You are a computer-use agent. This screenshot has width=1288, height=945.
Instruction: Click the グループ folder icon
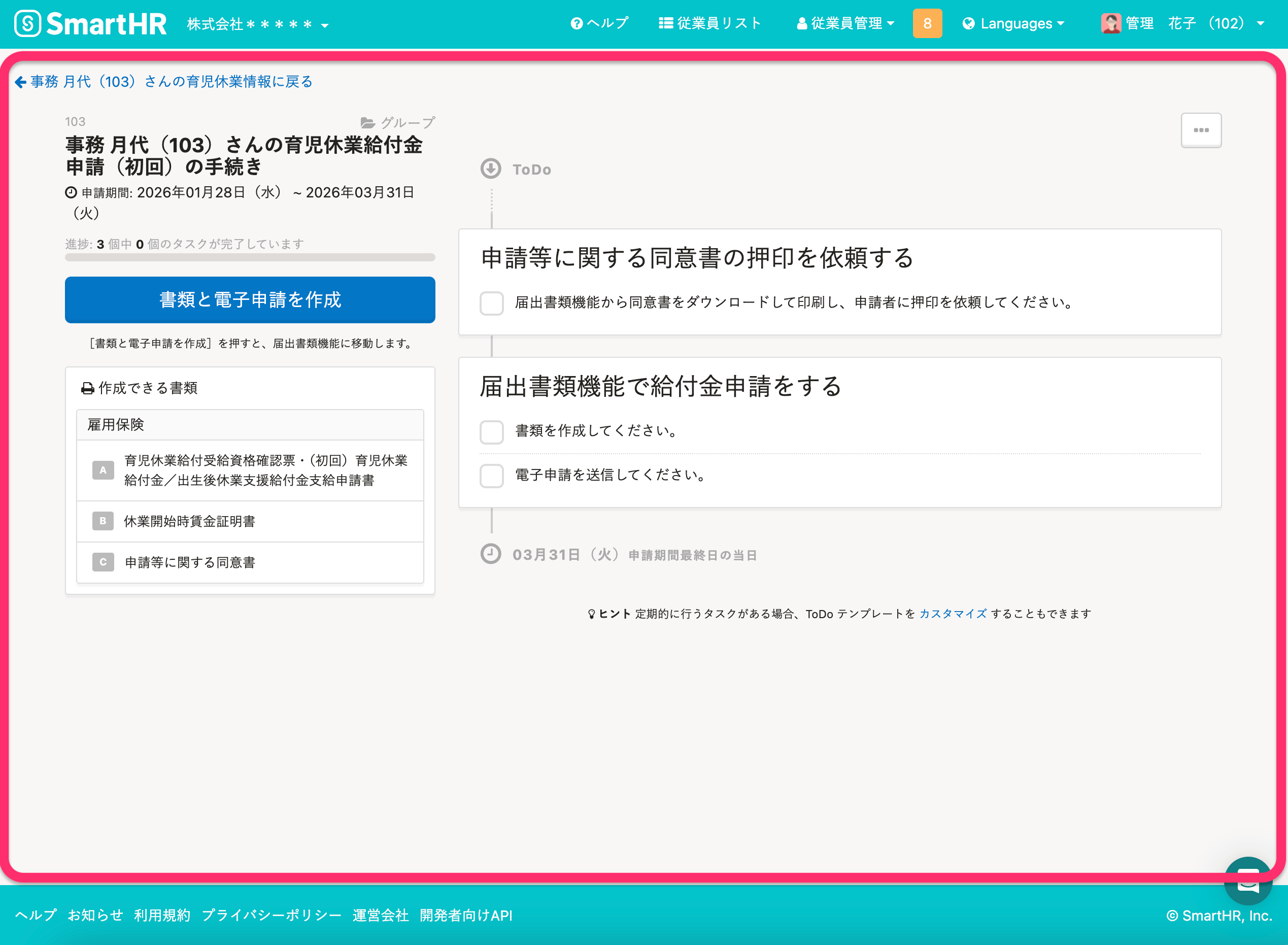[368, 123]
